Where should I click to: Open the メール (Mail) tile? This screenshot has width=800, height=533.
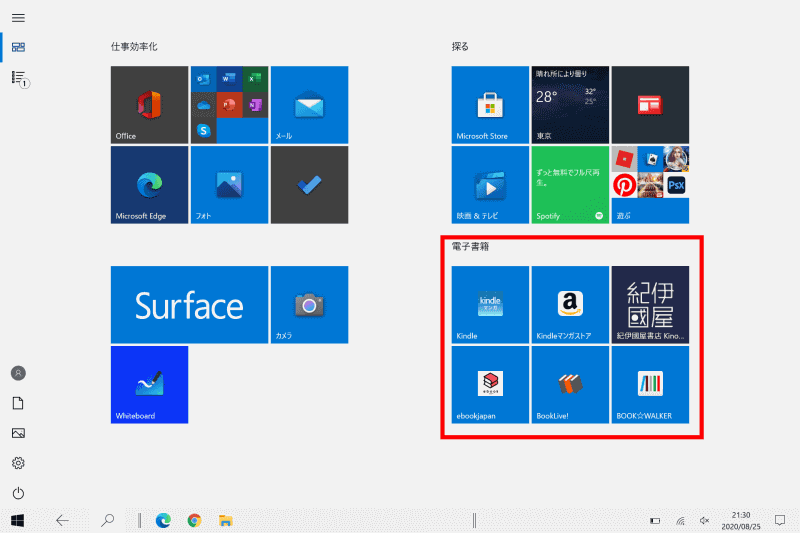point(310,105)
